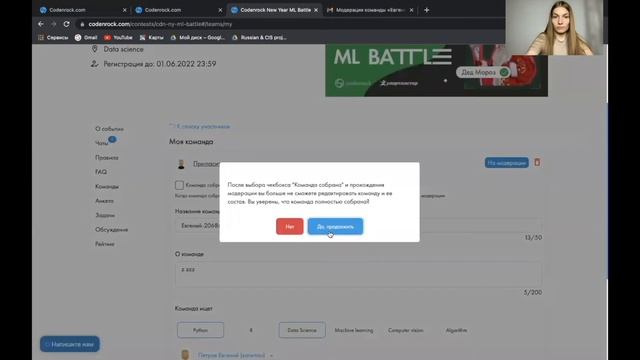The width and height of the screenshot is (640, 360).
Task: Open a new browser tab with plus icon
Action: pyautogui.click(x=427, y=10)
